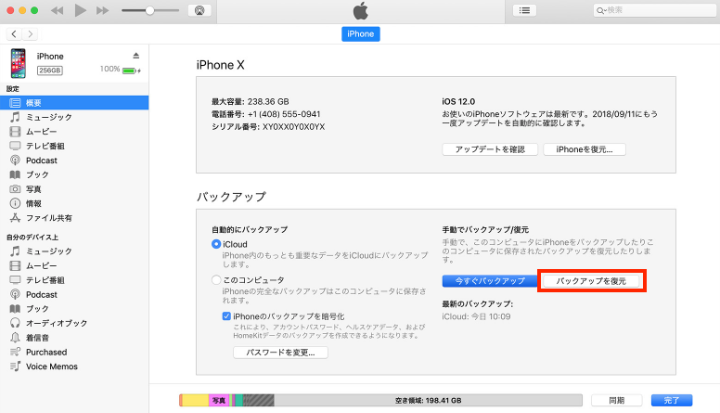Click the search field
Screen dimensions: 720x413
point(655,10)
